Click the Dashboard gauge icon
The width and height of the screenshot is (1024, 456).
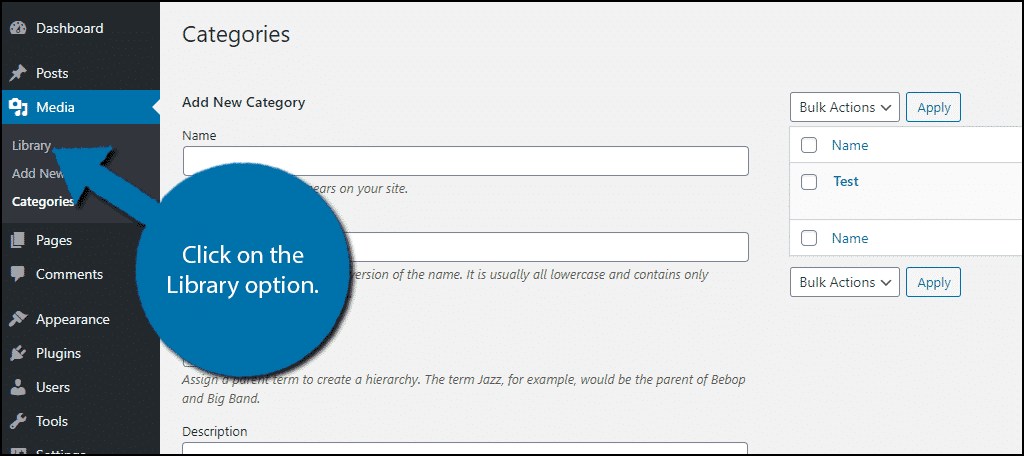[x=19, y=28]
